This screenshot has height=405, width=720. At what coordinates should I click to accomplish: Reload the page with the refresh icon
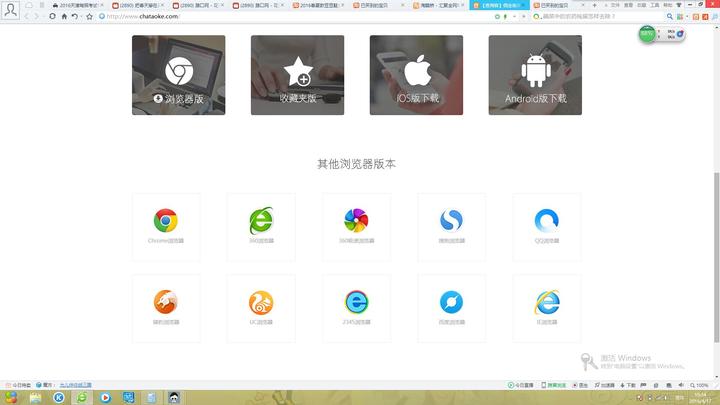pyautogui.click(x=52, y=17)
